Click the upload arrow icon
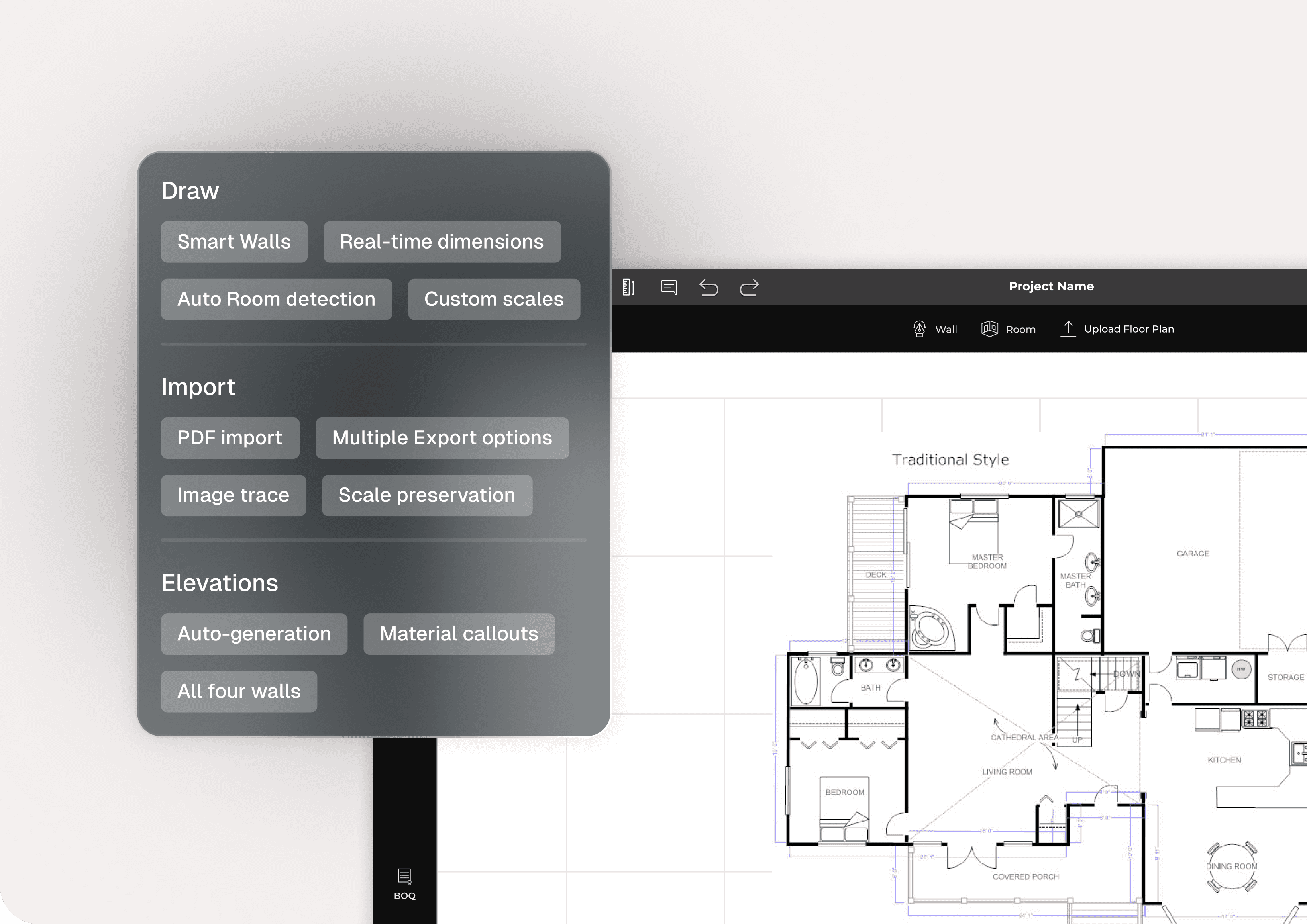Viewport: 1307px width, 924px height. [x=1068, y=328]
